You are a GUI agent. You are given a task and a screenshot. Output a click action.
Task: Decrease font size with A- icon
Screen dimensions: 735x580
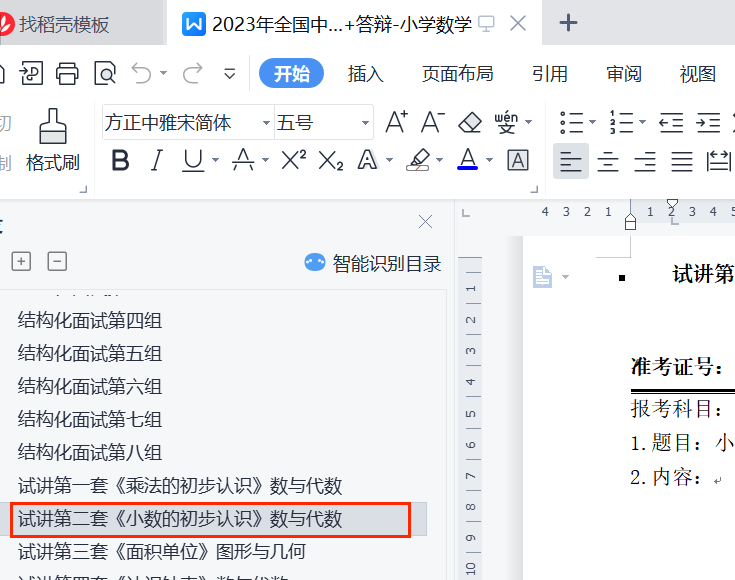[432, 122]
